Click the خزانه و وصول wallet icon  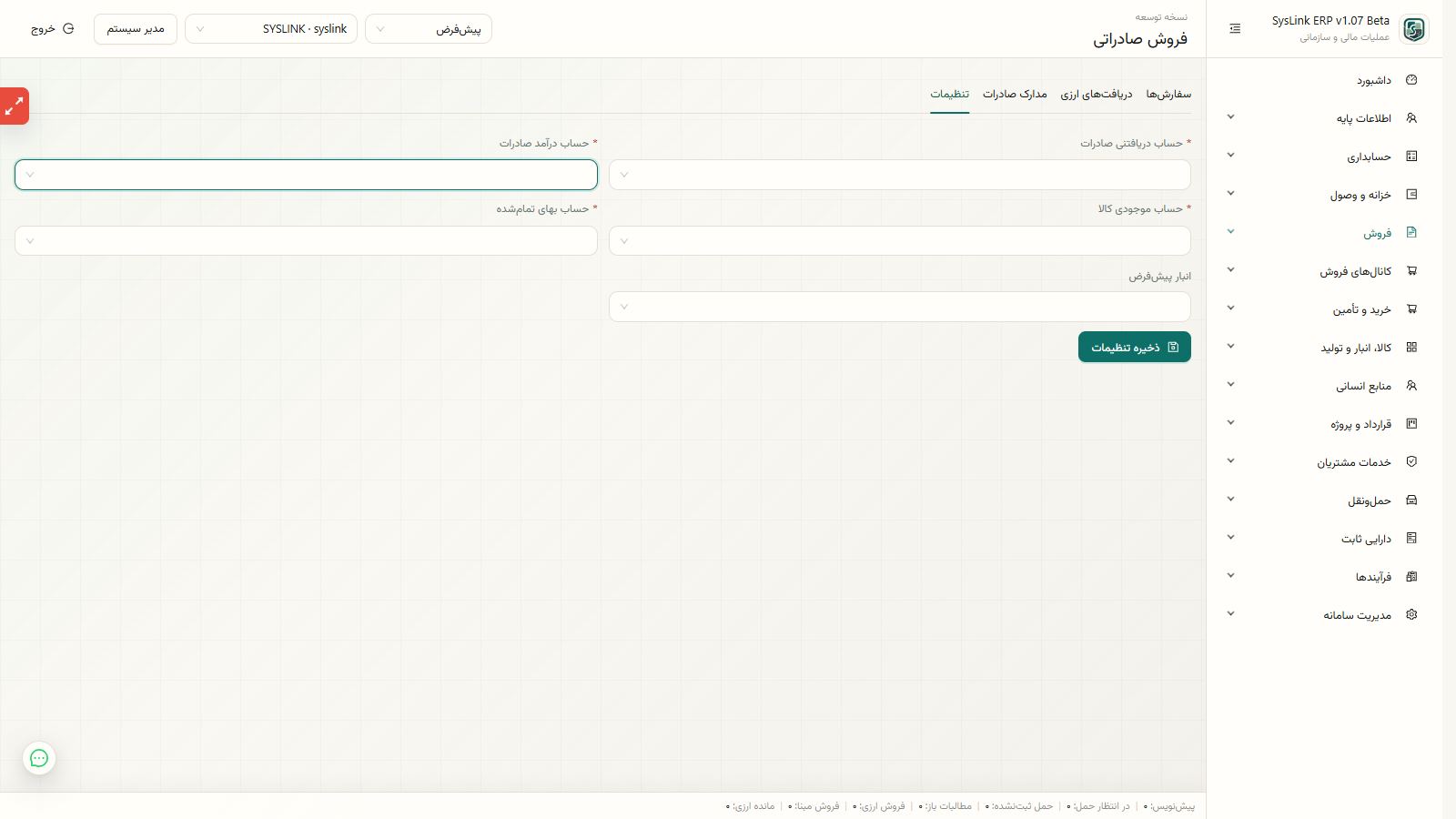pyautogui.click(x=1411, y=195)
